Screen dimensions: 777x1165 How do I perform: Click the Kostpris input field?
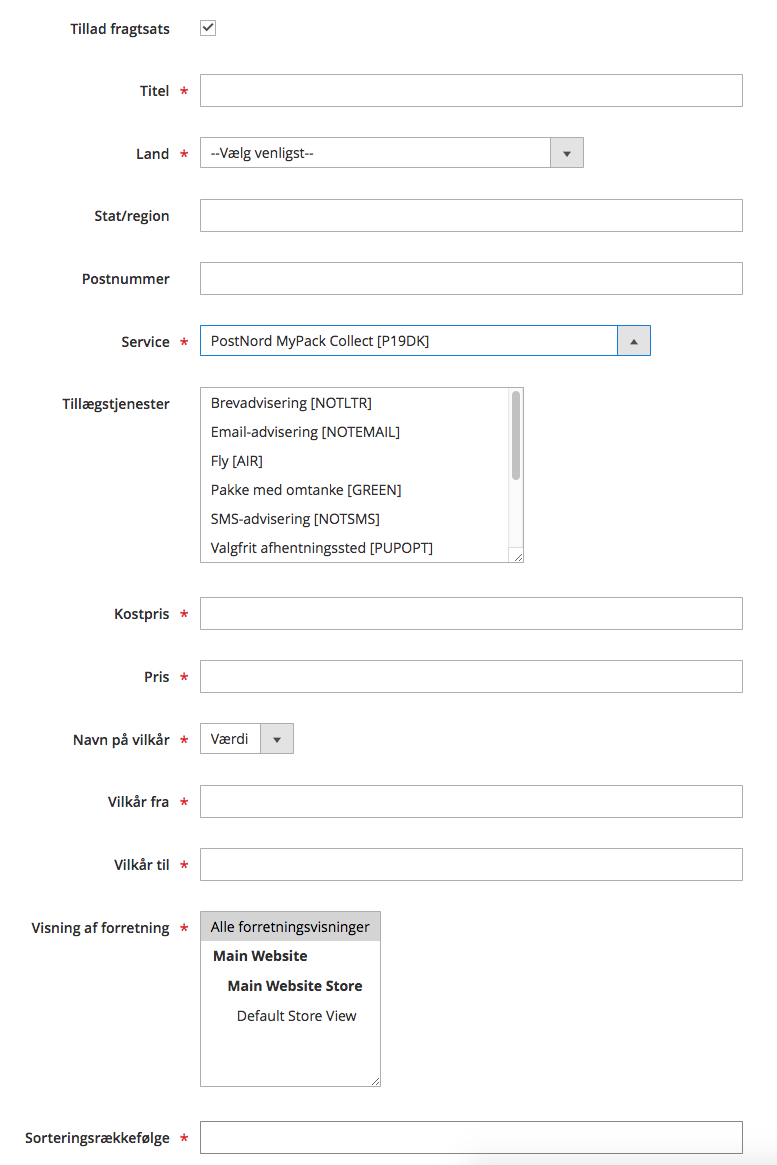(x=471, y=613)
